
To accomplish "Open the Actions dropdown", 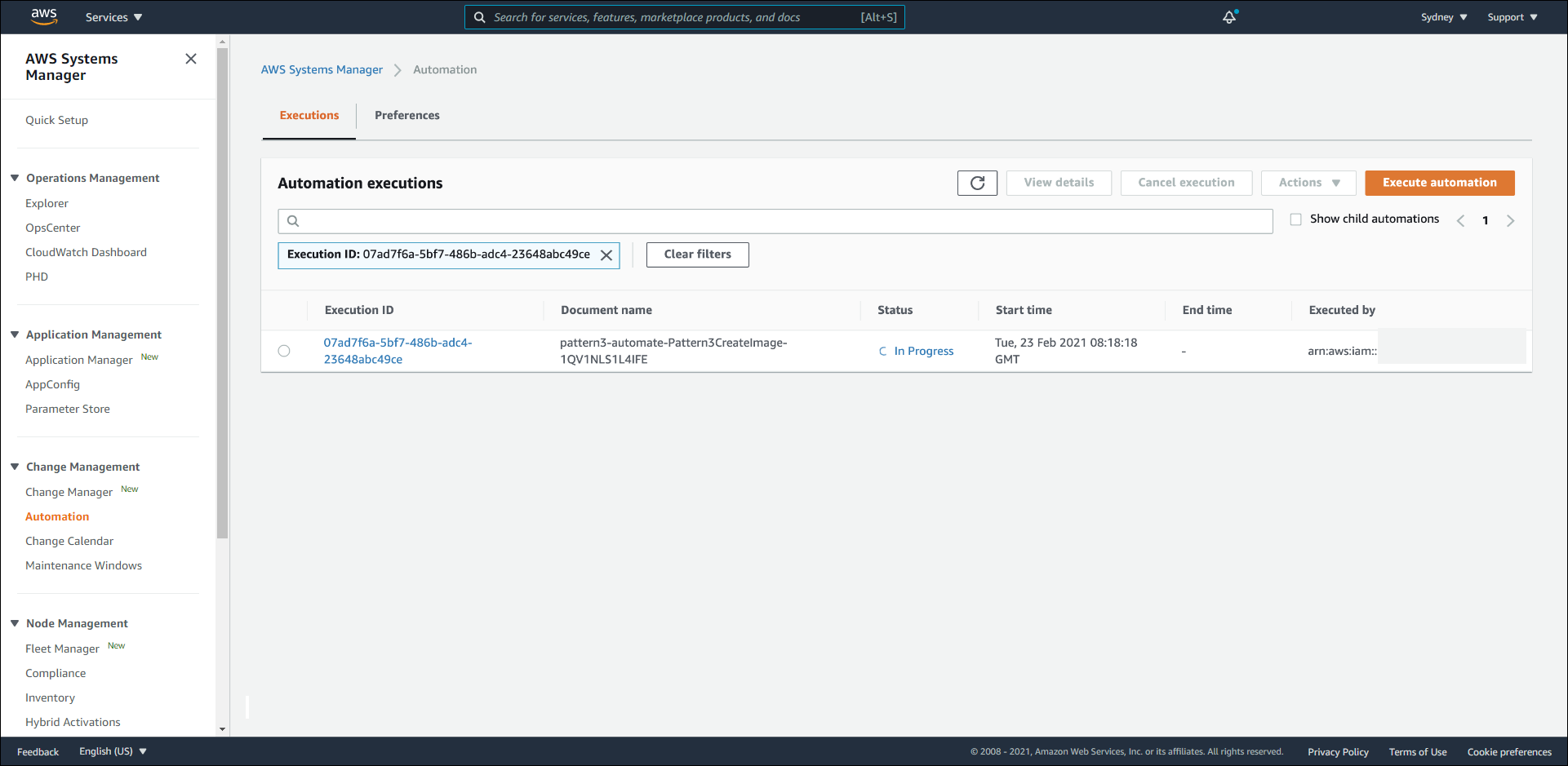I will click(1308, 183).
